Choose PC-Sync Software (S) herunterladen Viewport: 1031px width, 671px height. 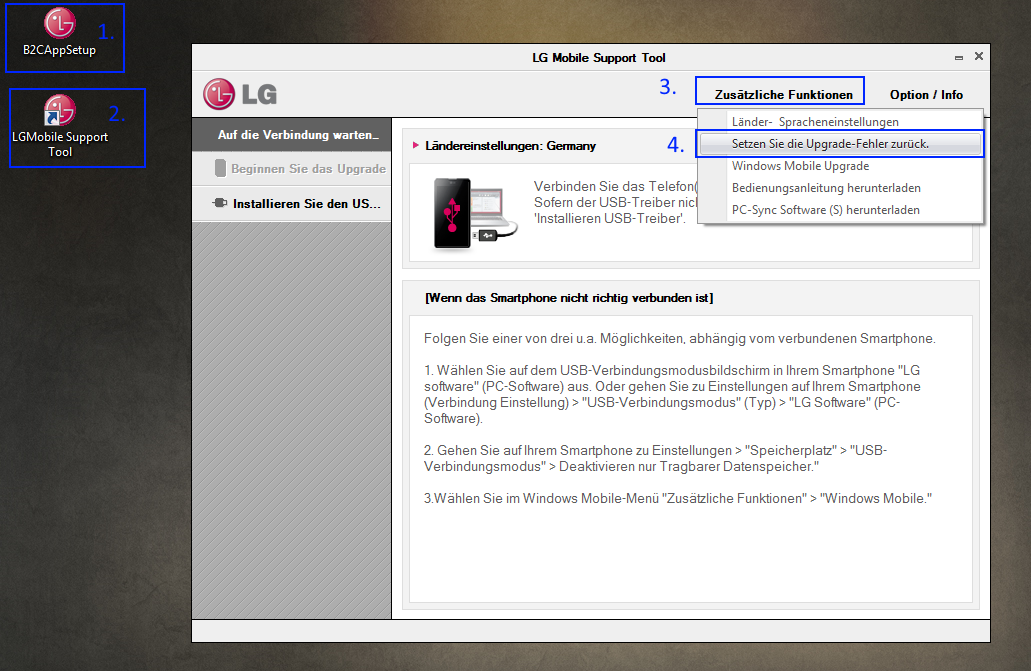tap(841, 210)
